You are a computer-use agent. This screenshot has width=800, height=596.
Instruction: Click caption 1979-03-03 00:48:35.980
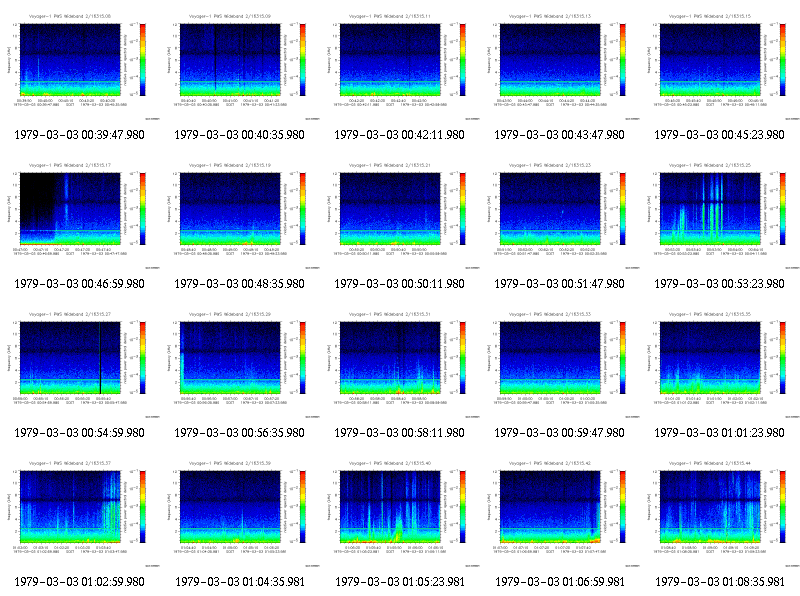pyautogui.click(x=239, y=284)
